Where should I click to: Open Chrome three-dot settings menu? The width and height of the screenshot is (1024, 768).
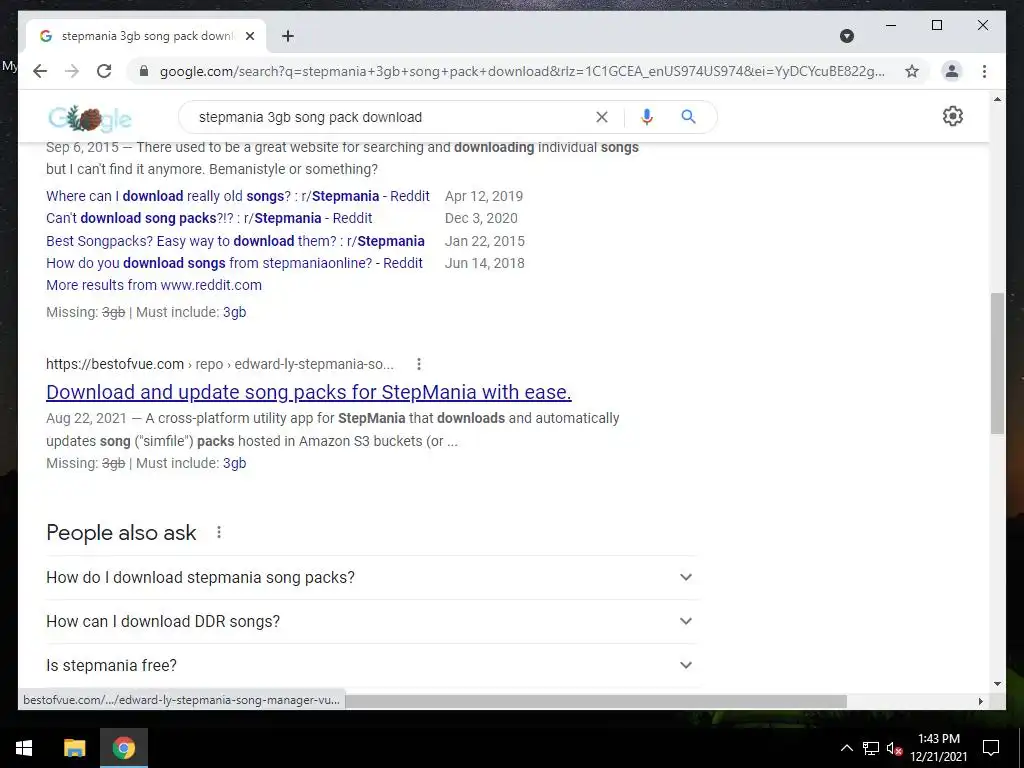pyautogui.click(x=984, y=71)
